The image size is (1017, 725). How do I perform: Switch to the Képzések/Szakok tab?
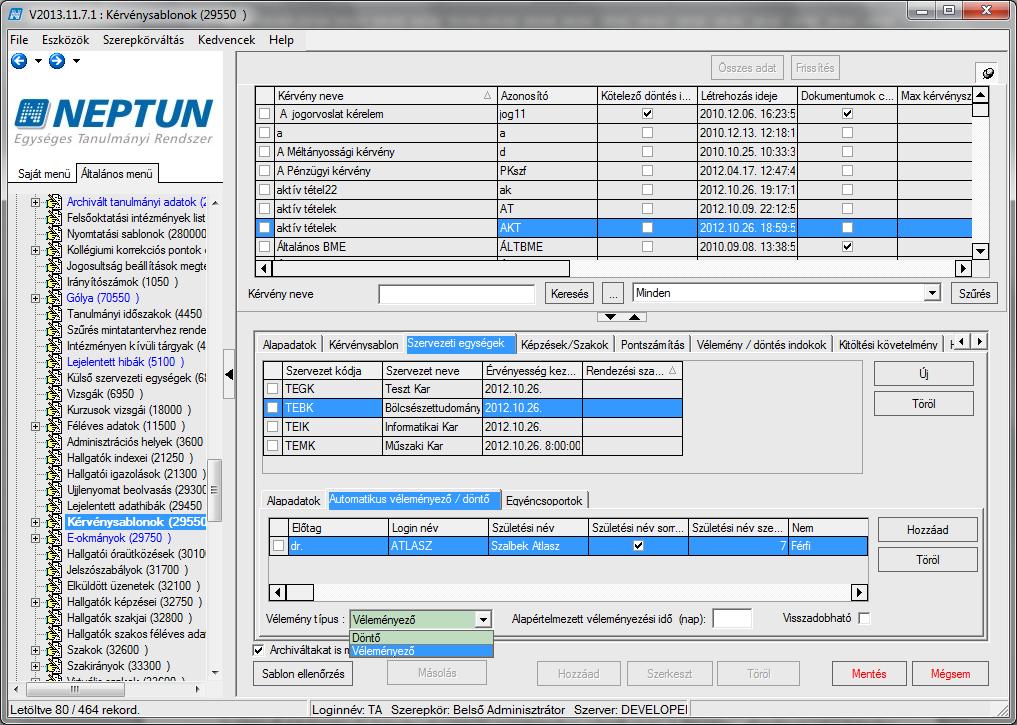[565, 345]
